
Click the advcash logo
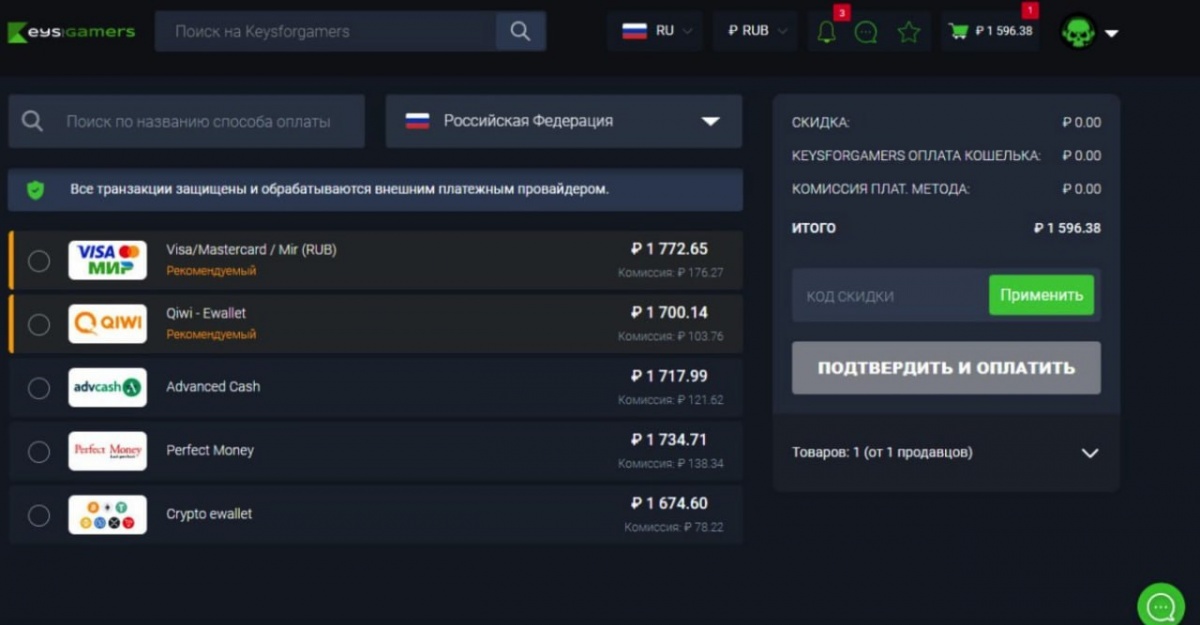click(x=107, y=387)
